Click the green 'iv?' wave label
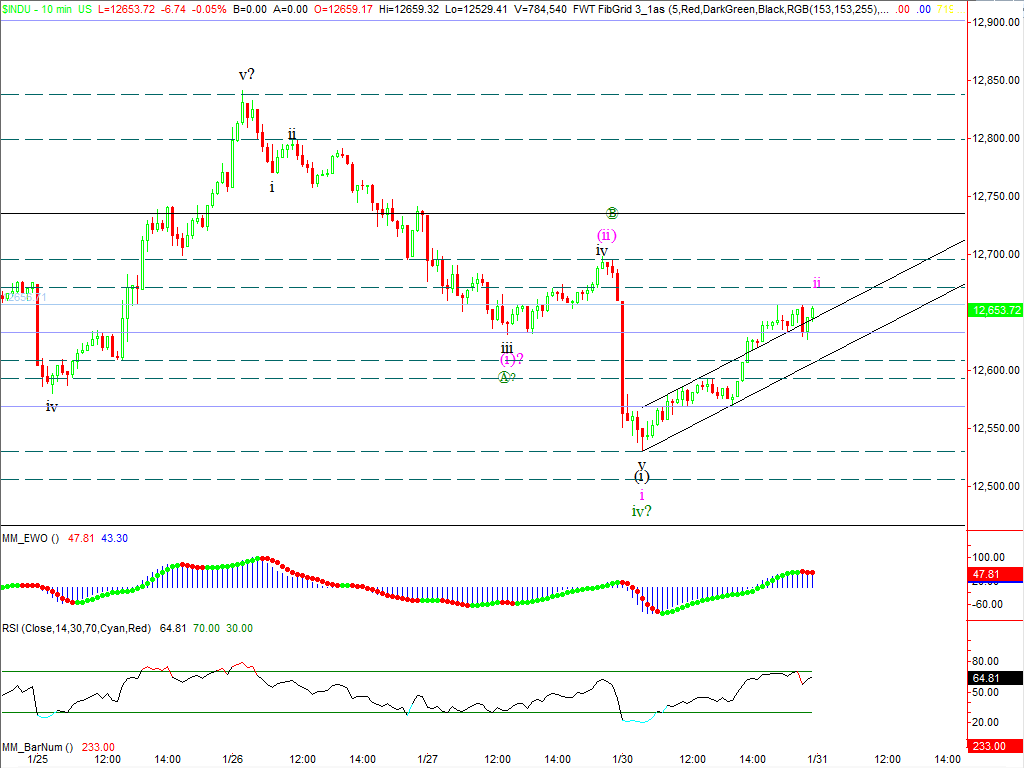Viewport: 1024px width, 768px height. [x=642, y=512]
